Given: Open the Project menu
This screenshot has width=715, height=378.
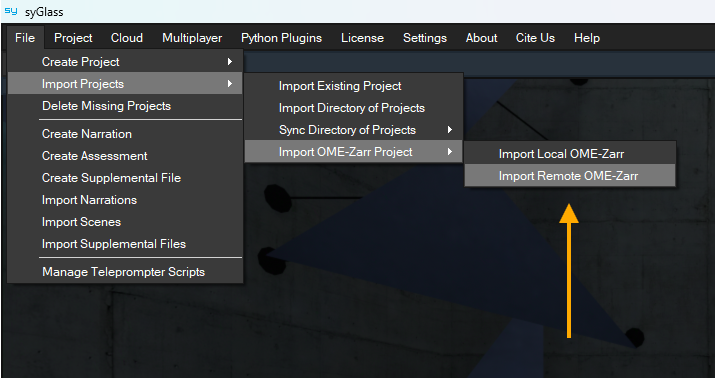Looking at the screenshot, I should click(73, 38).
